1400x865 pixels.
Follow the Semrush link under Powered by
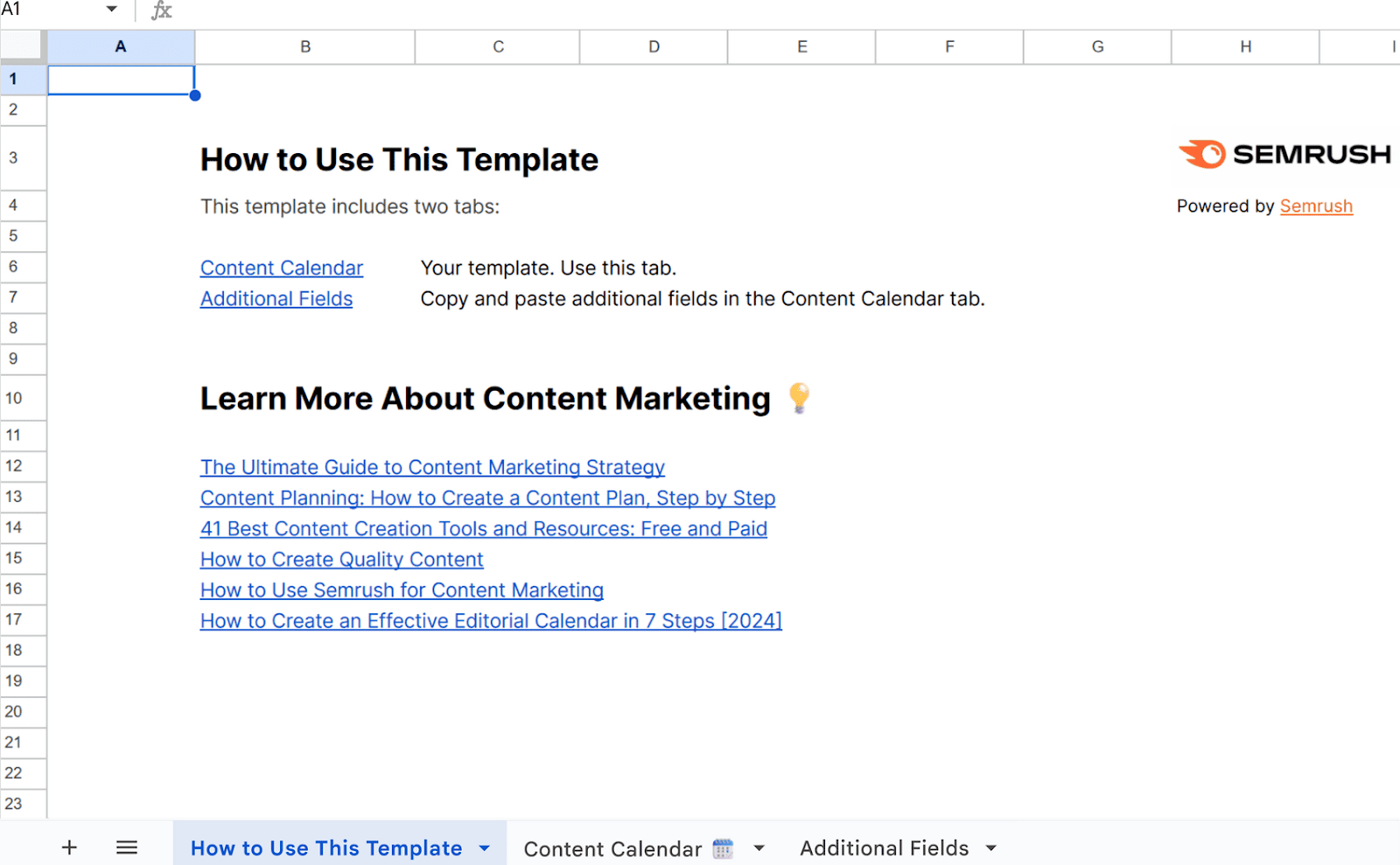pyautogui.click(x=1316, y=206)
